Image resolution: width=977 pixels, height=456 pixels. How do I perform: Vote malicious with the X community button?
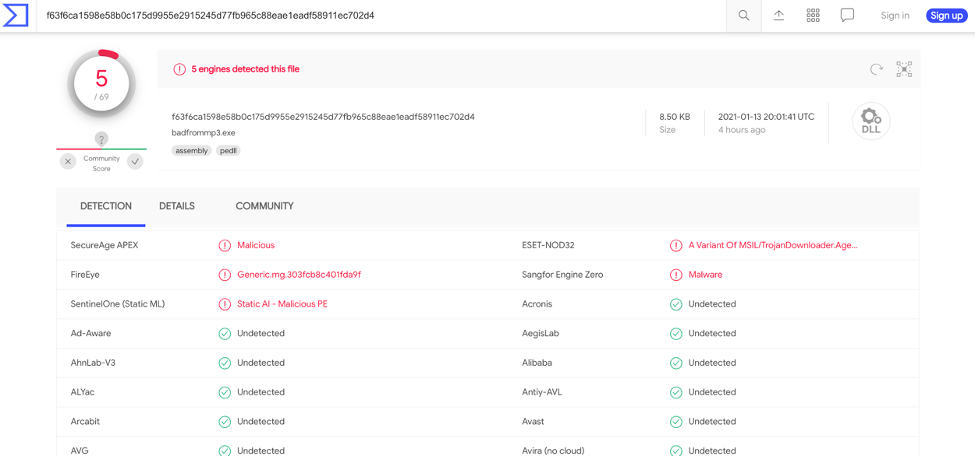(x=69, y=162)
